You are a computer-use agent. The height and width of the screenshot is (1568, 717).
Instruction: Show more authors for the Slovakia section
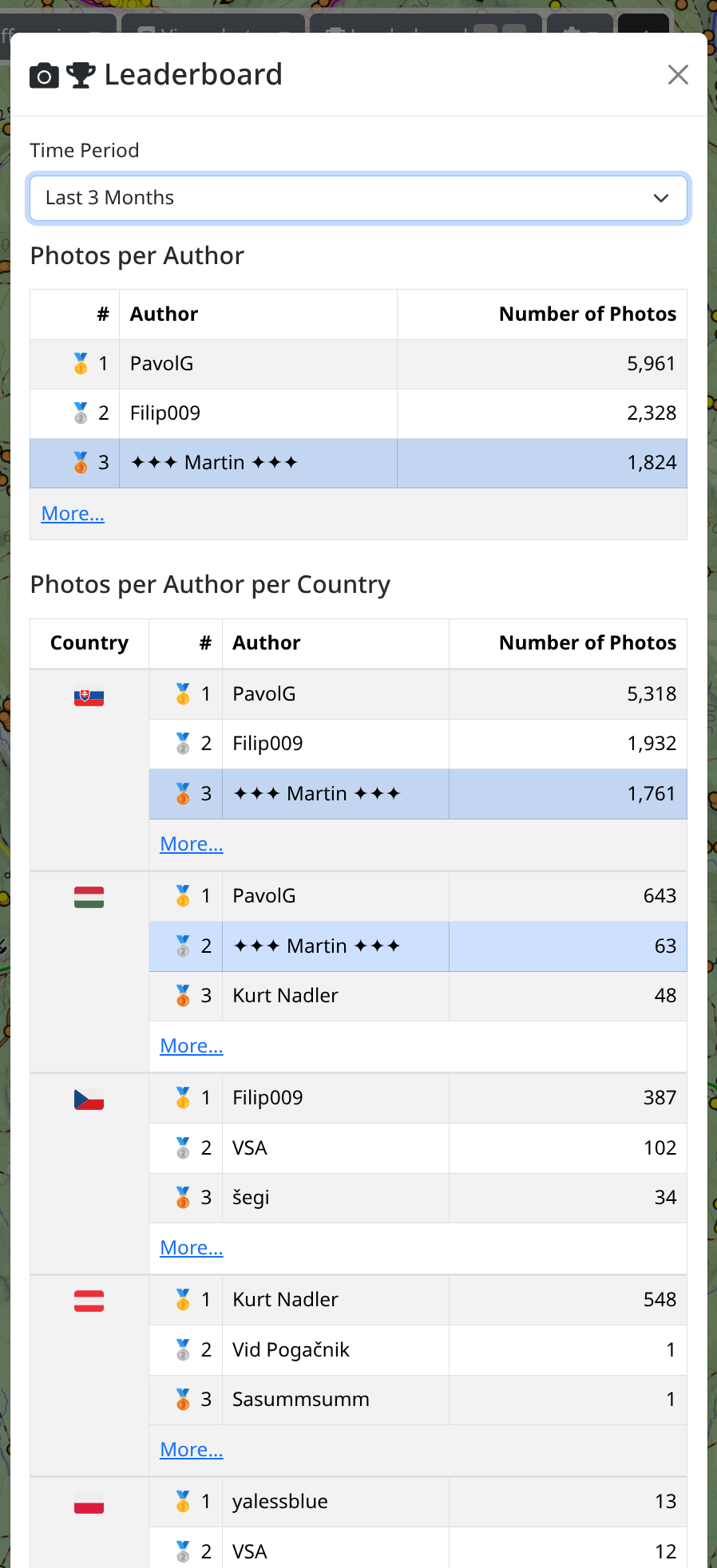(191, 844)
